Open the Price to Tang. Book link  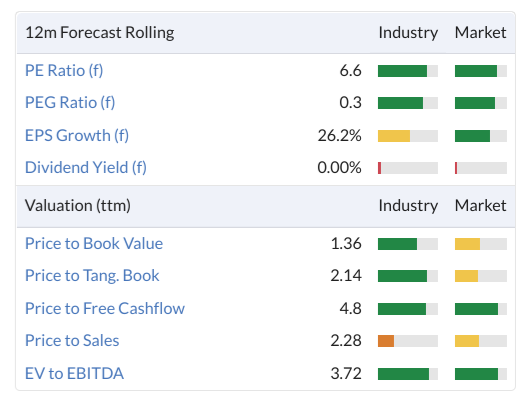[x=92, y=276]
